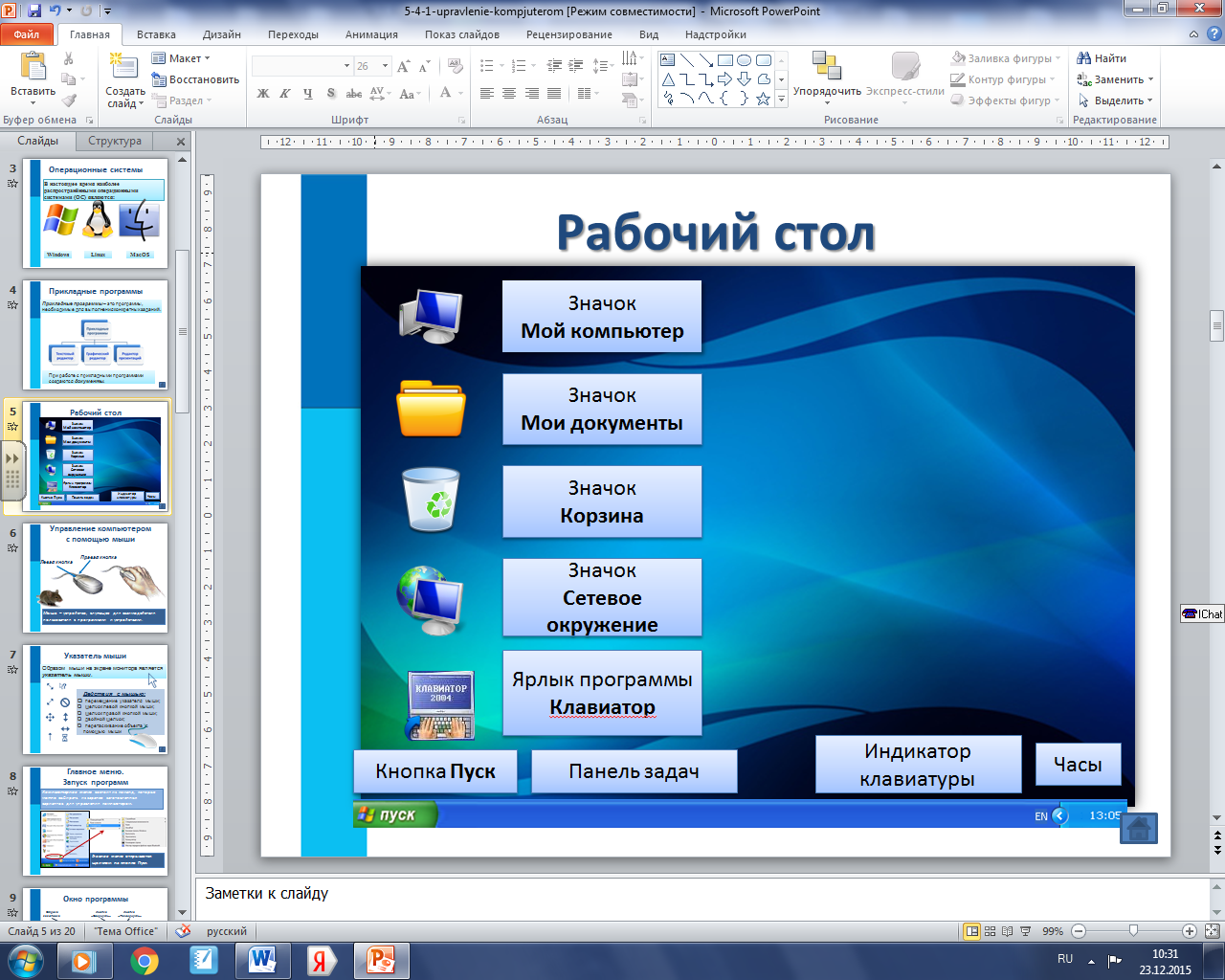This screenshot has height=980, width=1225.
Task: Click the line spacing icon
Action: click(602, 66)
